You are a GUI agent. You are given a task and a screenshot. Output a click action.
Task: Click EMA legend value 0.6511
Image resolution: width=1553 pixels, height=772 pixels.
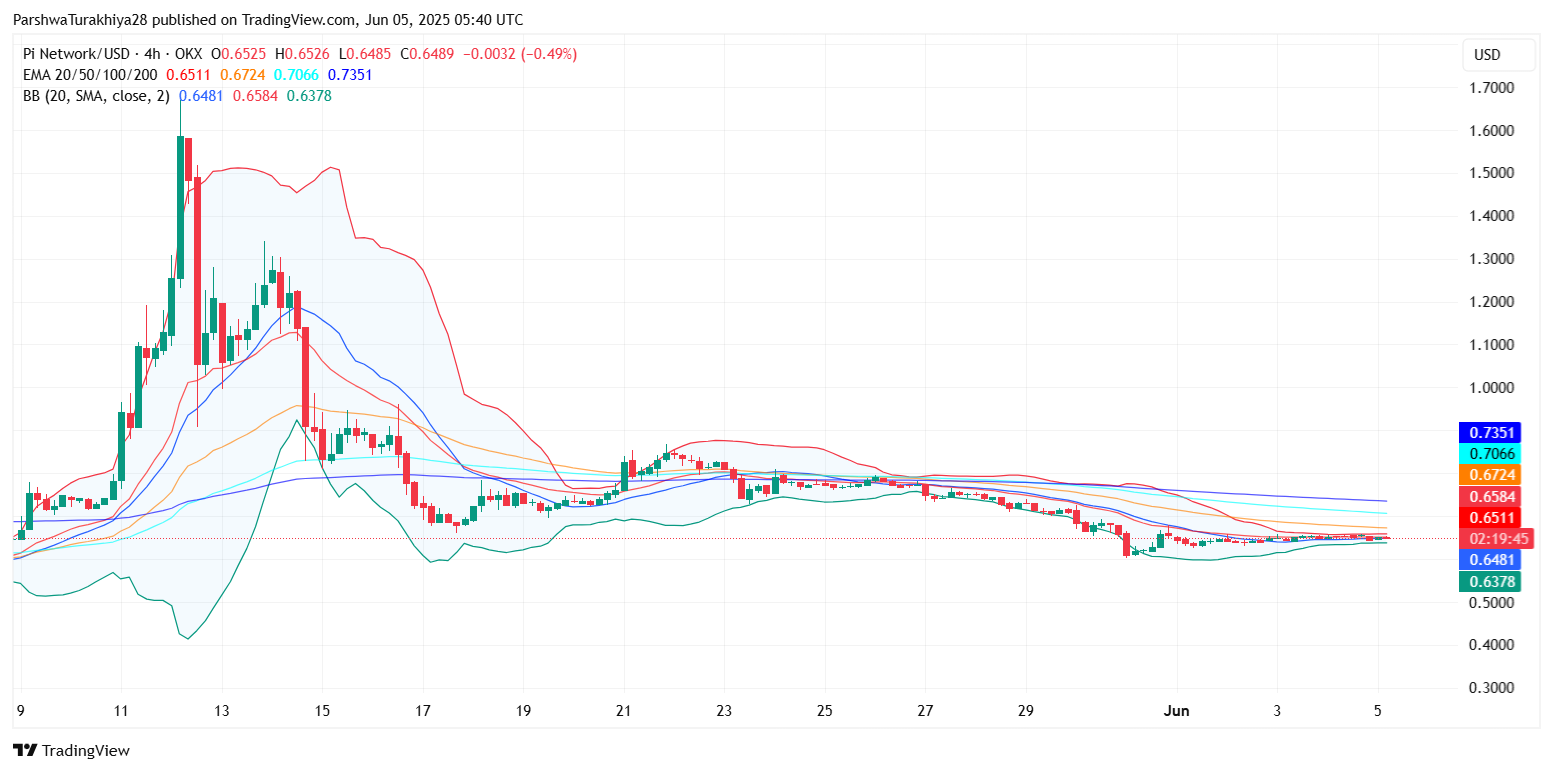188,75
